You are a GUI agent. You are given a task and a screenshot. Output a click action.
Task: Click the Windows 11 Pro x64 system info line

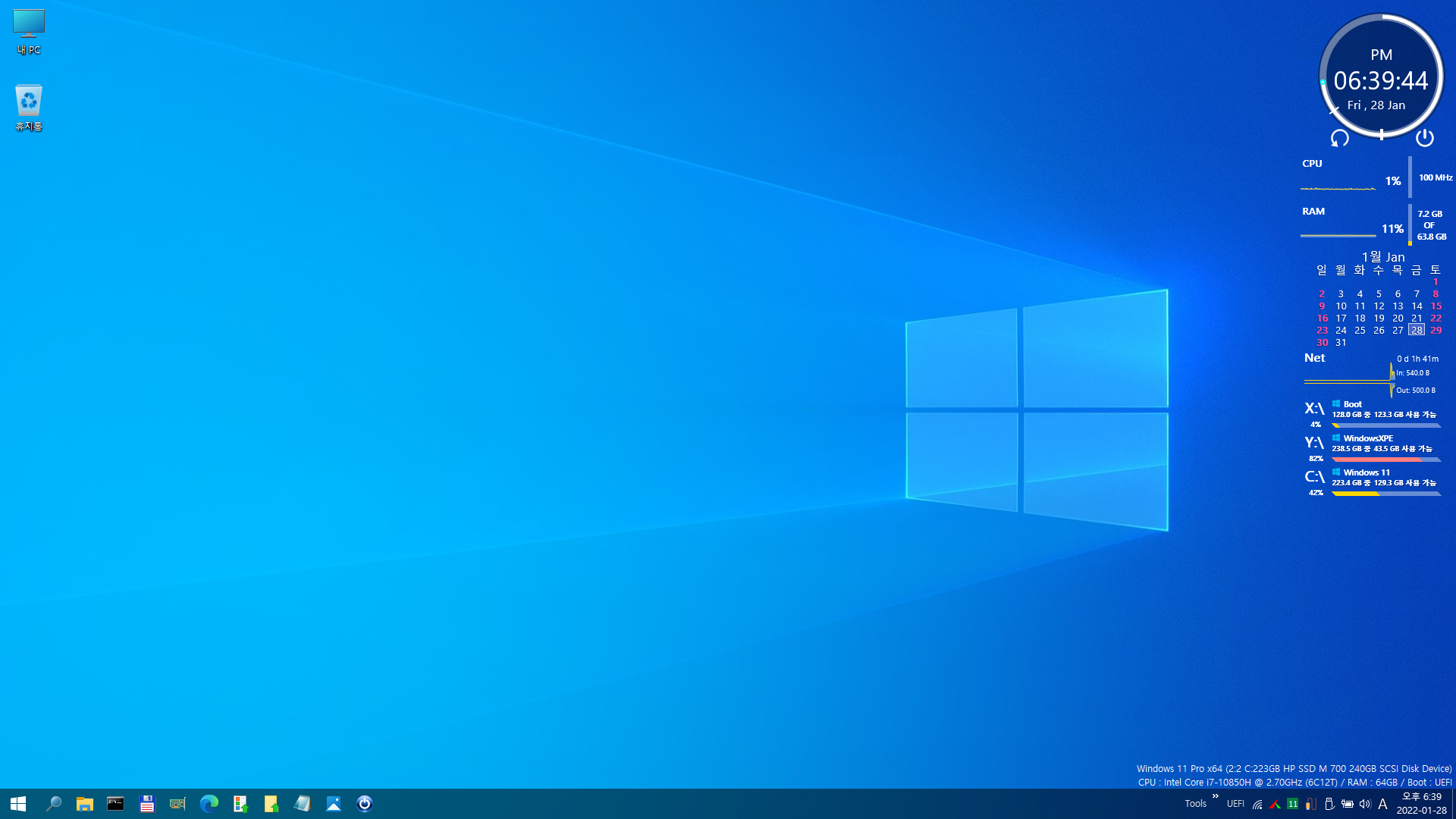(x=1294, y=769)
